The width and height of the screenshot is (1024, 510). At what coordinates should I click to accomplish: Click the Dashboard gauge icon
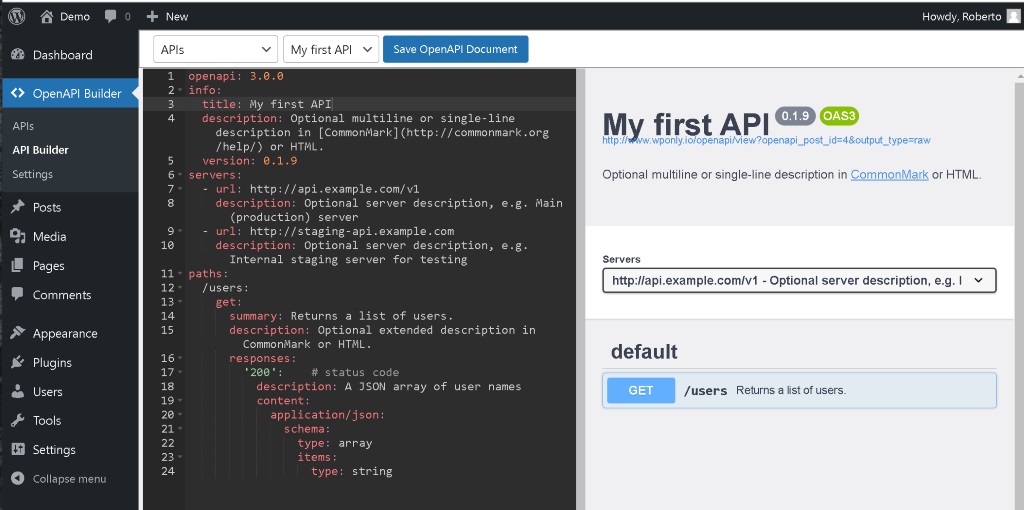(18, 55)
